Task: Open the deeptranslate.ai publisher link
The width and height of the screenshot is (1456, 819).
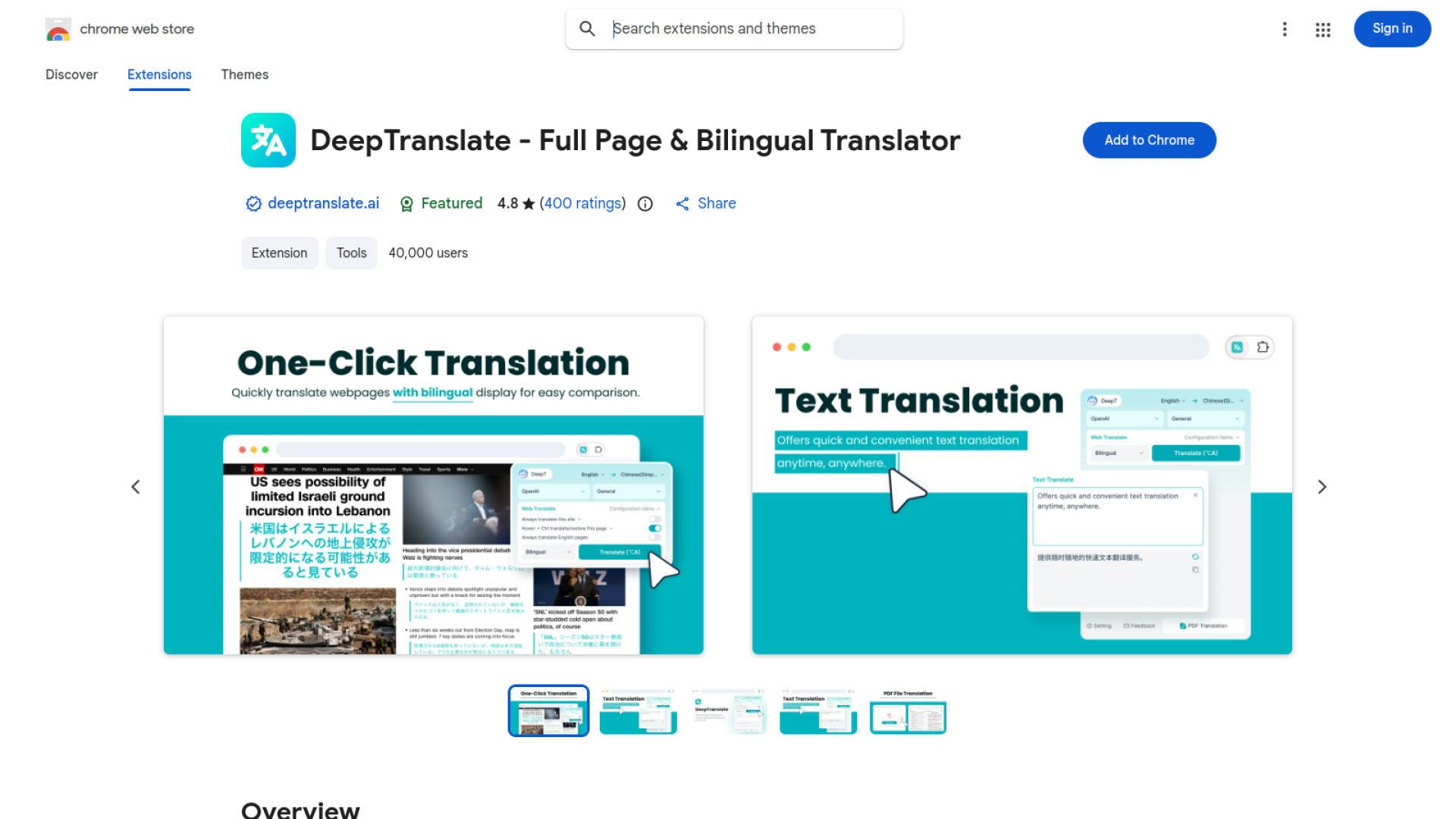Action: (x=324, y=203)
